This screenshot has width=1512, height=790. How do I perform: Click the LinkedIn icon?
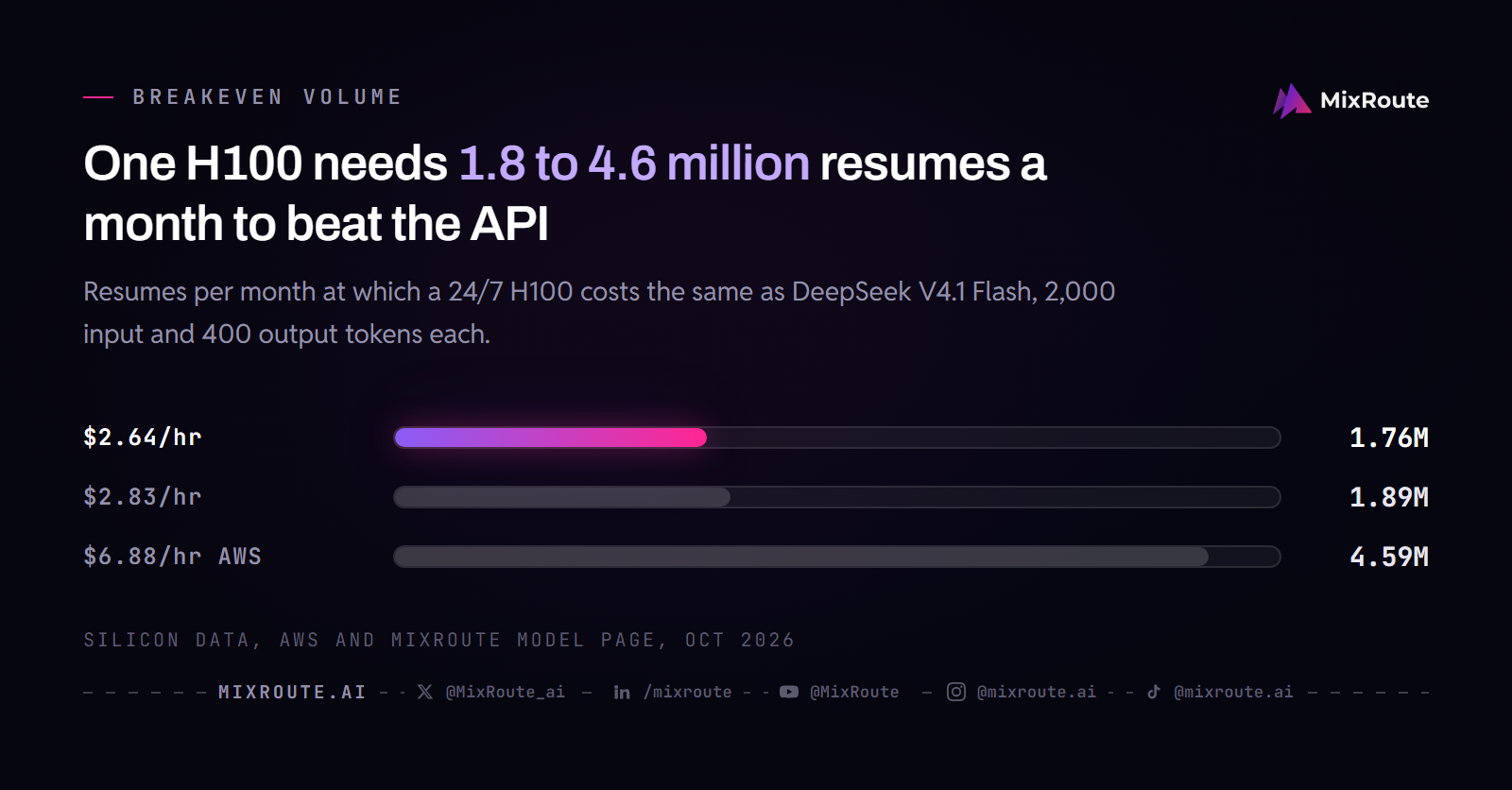(x=622, y=692)
